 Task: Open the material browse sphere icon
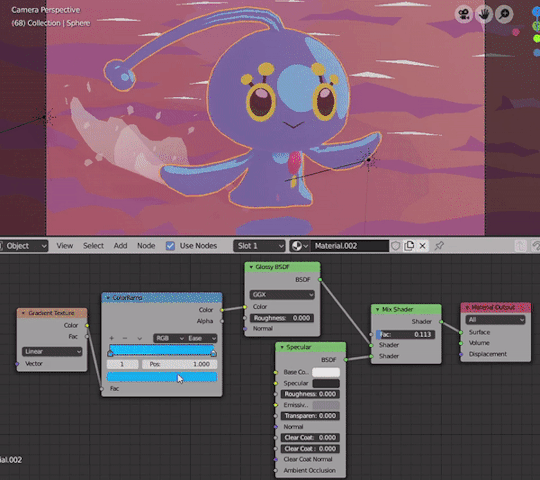click(x=299, y=246)
